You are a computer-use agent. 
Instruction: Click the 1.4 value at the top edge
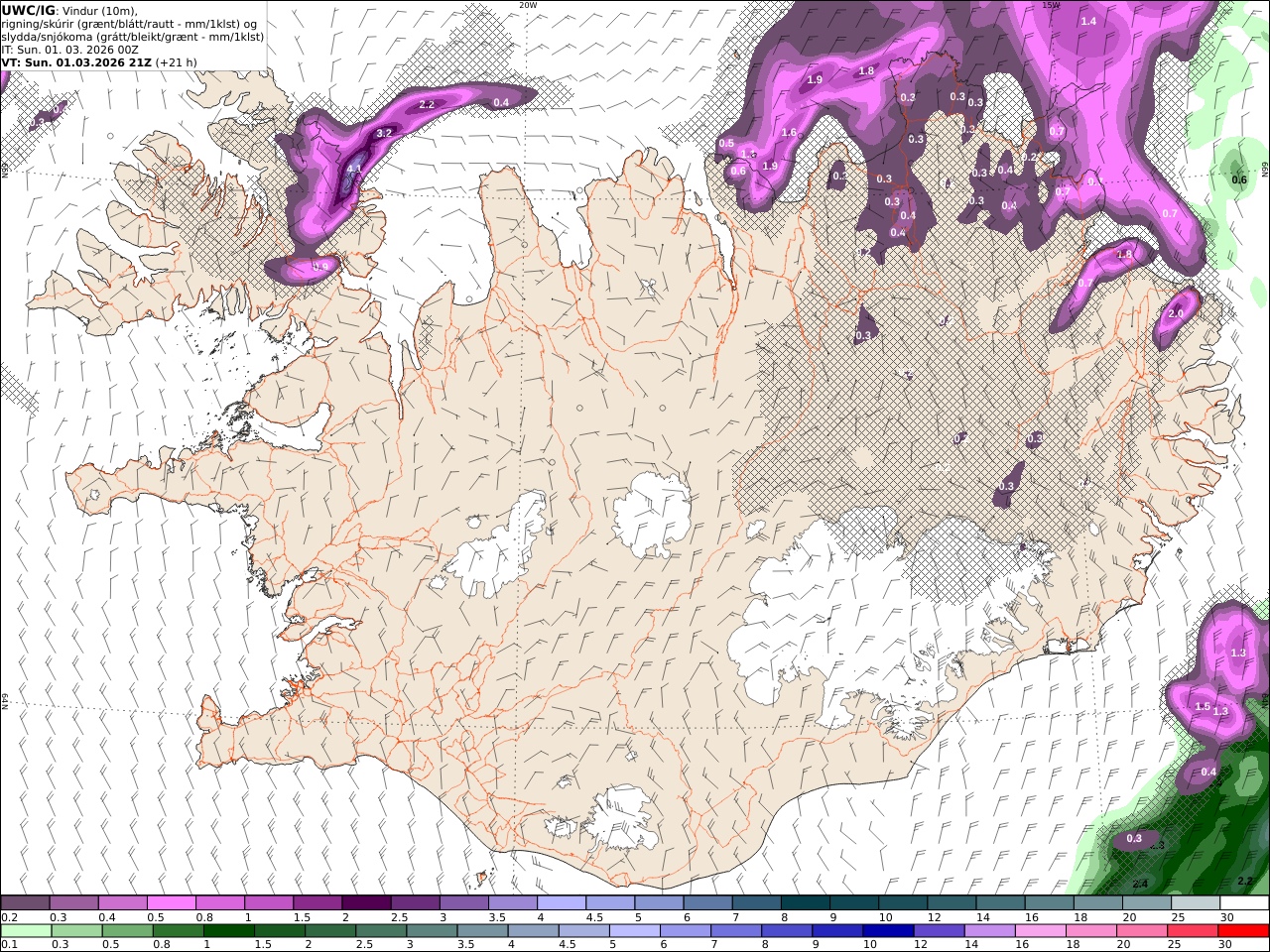click(1088, 21)
